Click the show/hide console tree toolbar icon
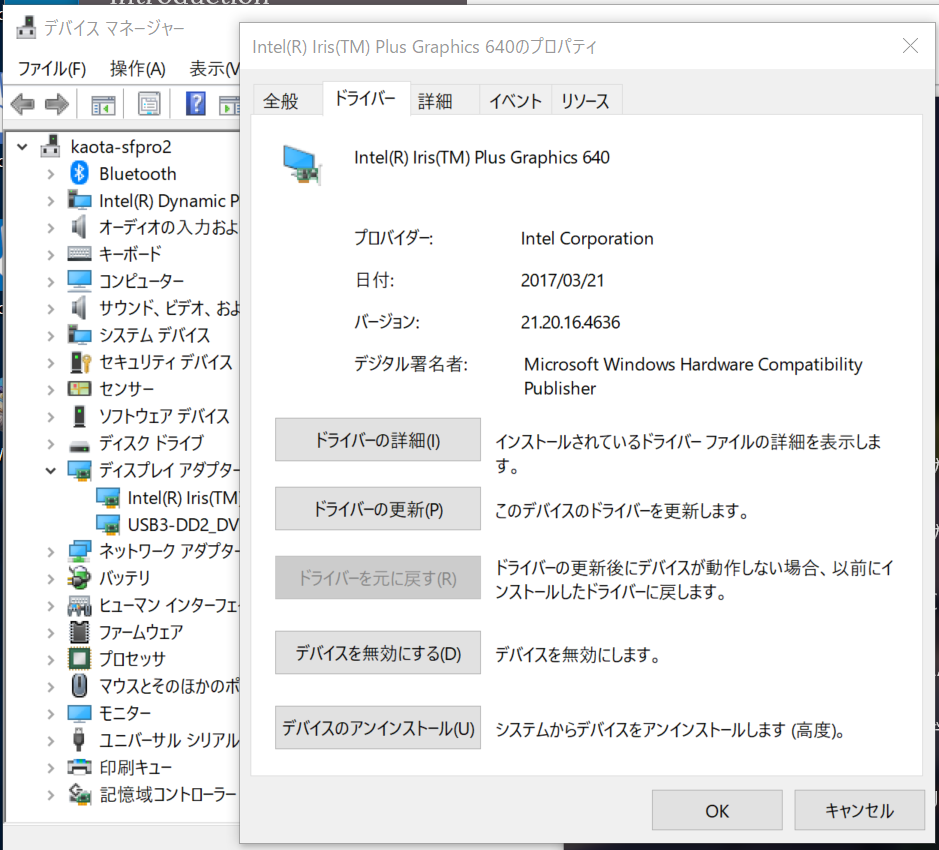 tap(103, 104)
